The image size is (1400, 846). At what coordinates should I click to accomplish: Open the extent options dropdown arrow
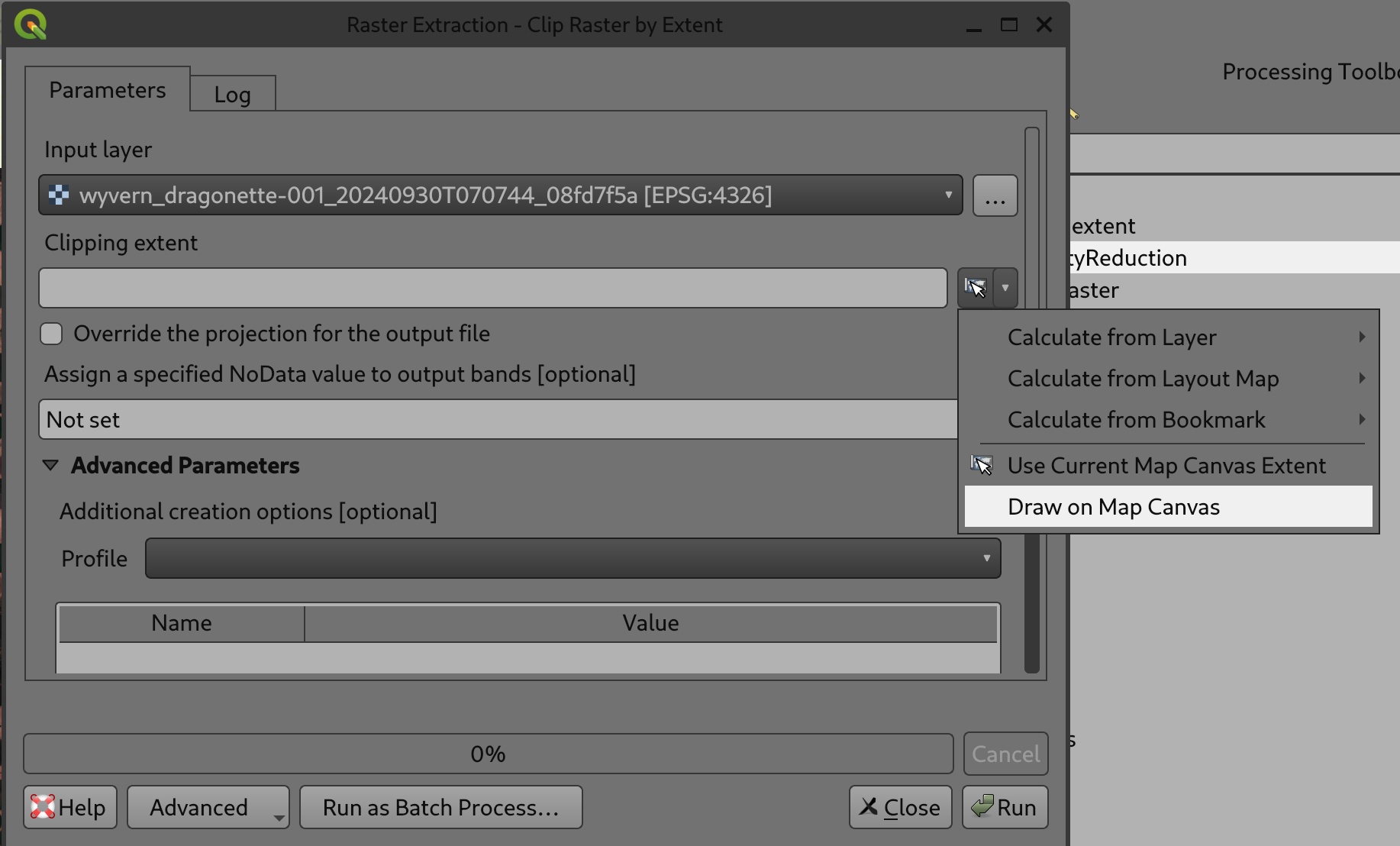[x=1005, y=288]
